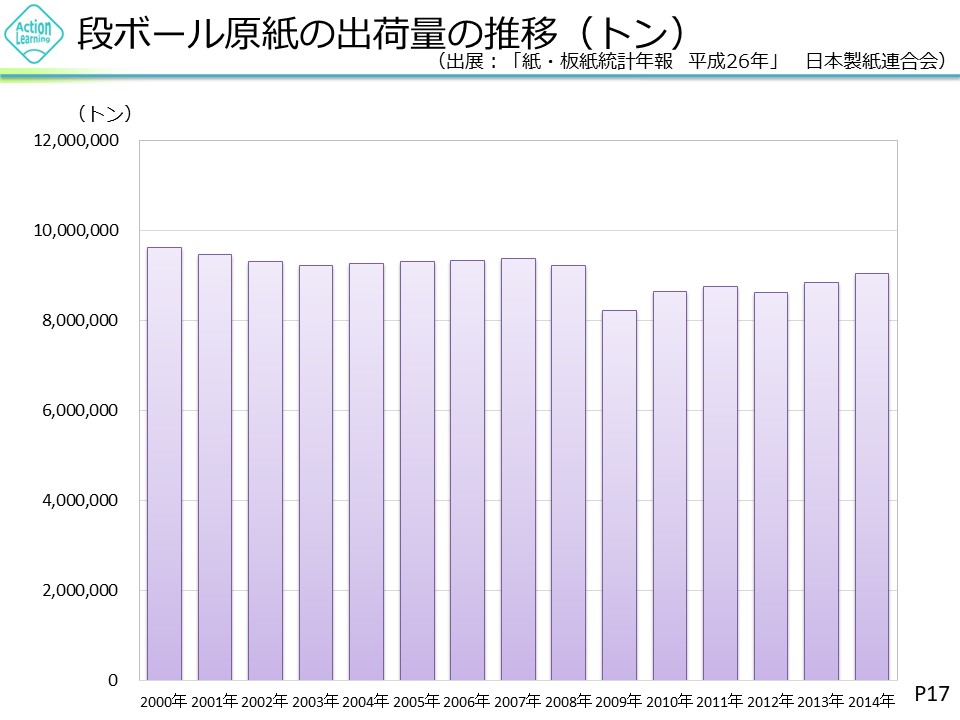Screen dimensions: 960x720
Task: Click the P17 page number
Action: click(932, 692)
